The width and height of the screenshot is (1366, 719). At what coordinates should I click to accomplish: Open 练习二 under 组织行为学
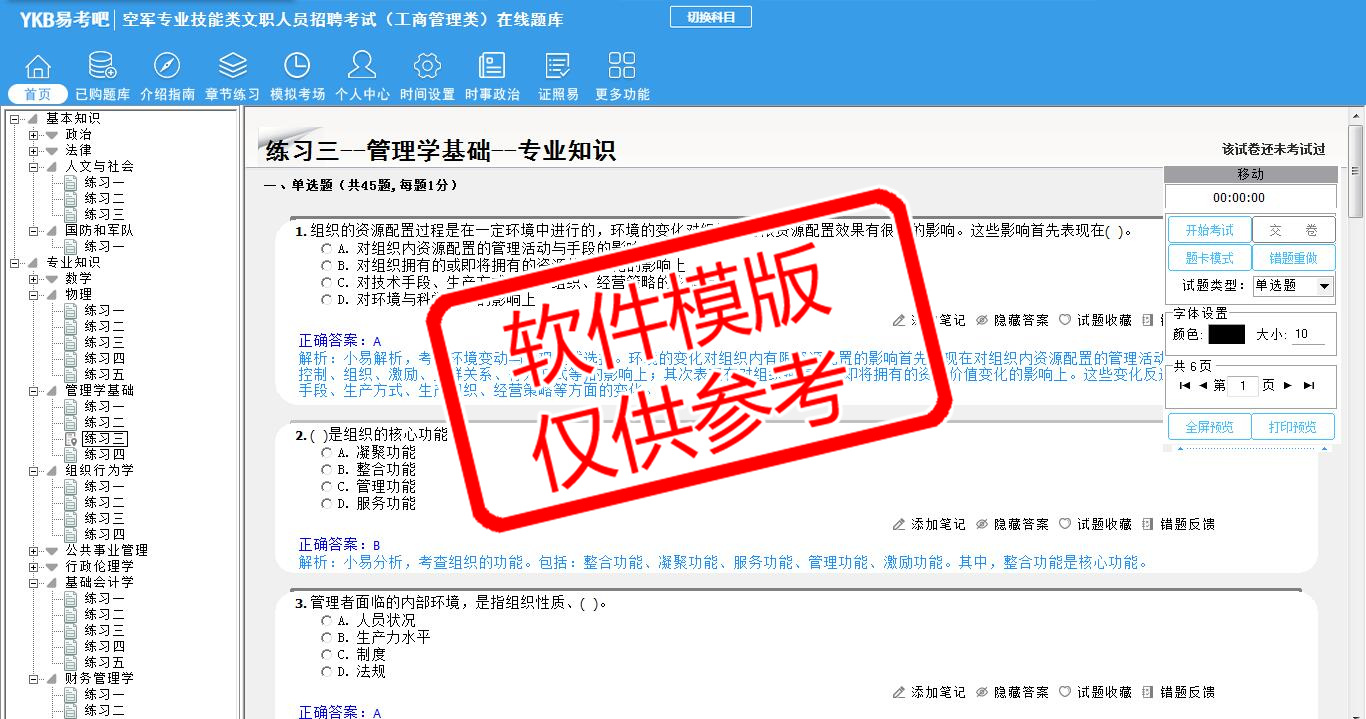pos(95,502)
